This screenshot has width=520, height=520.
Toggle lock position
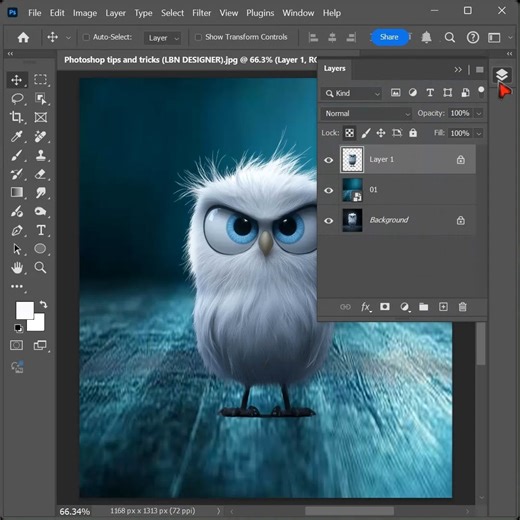381,133
